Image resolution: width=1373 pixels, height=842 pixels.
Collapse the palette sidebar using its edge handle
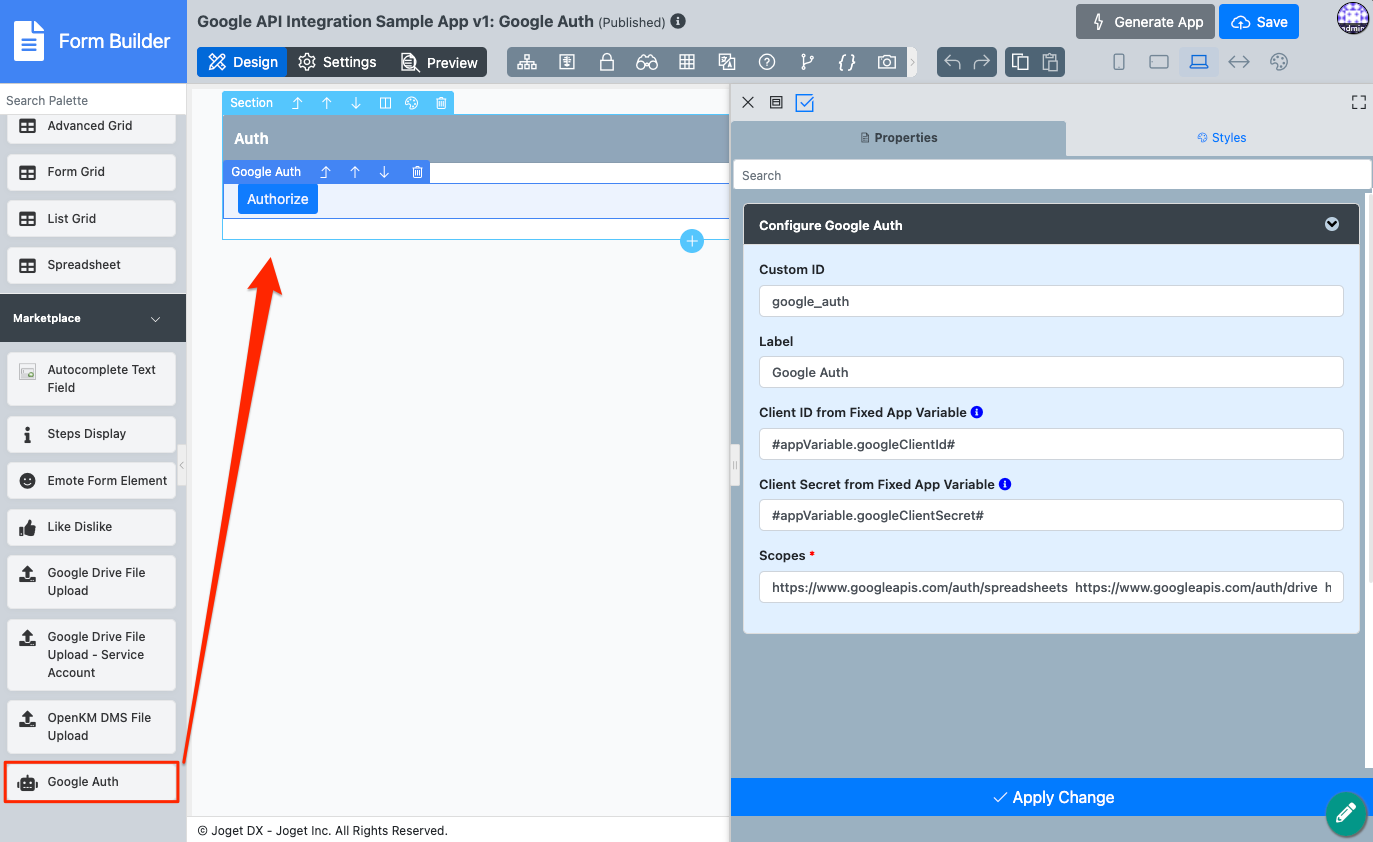(182, 465)
